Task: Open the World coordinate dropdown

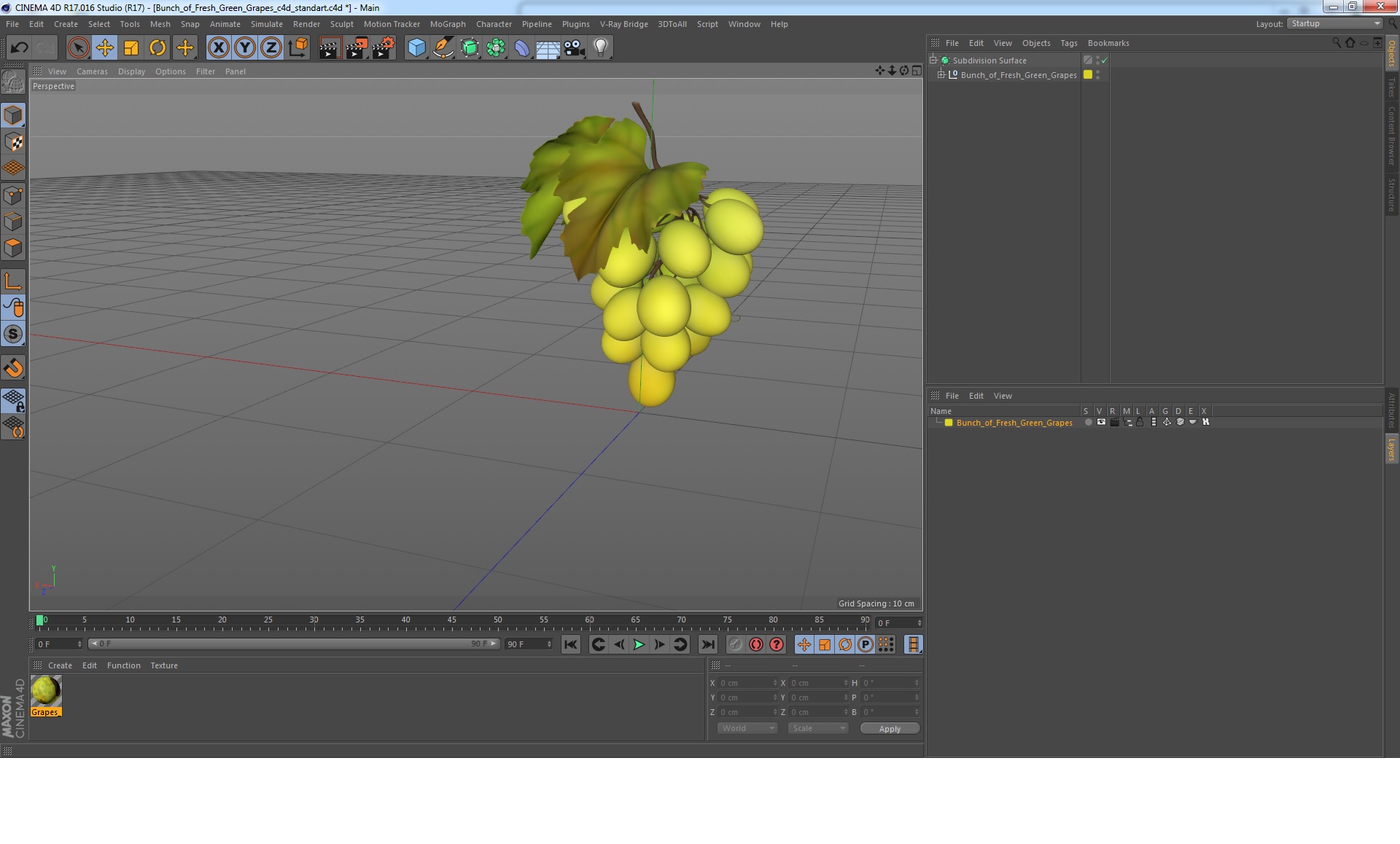Action: [x=747, y=729]
